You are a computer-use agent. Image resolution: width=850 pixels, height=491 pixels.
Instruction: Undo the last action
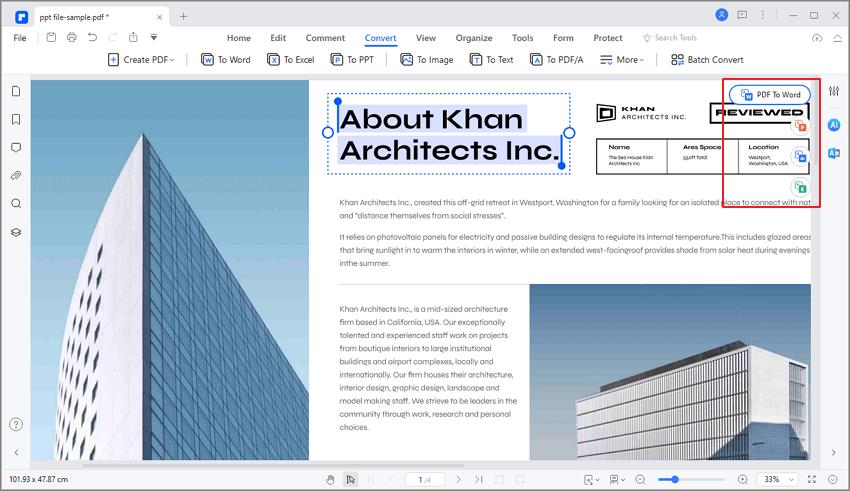[93, 37]
